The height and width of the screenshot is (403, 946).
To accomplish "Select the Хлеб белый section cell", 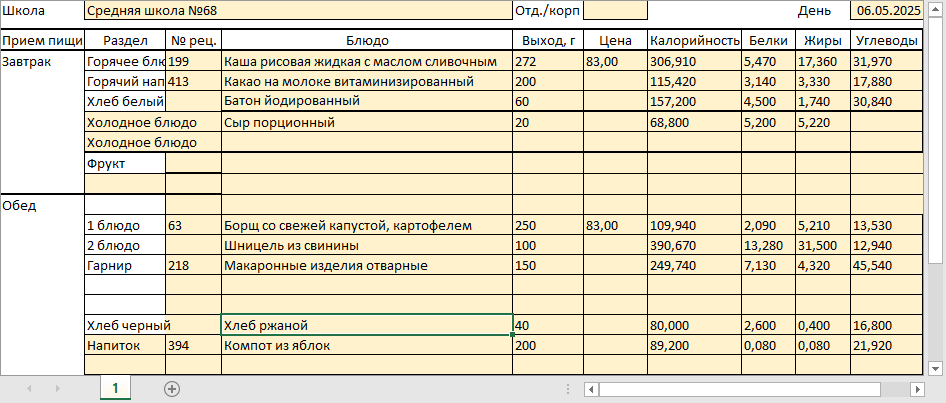I will pos(125,101).
